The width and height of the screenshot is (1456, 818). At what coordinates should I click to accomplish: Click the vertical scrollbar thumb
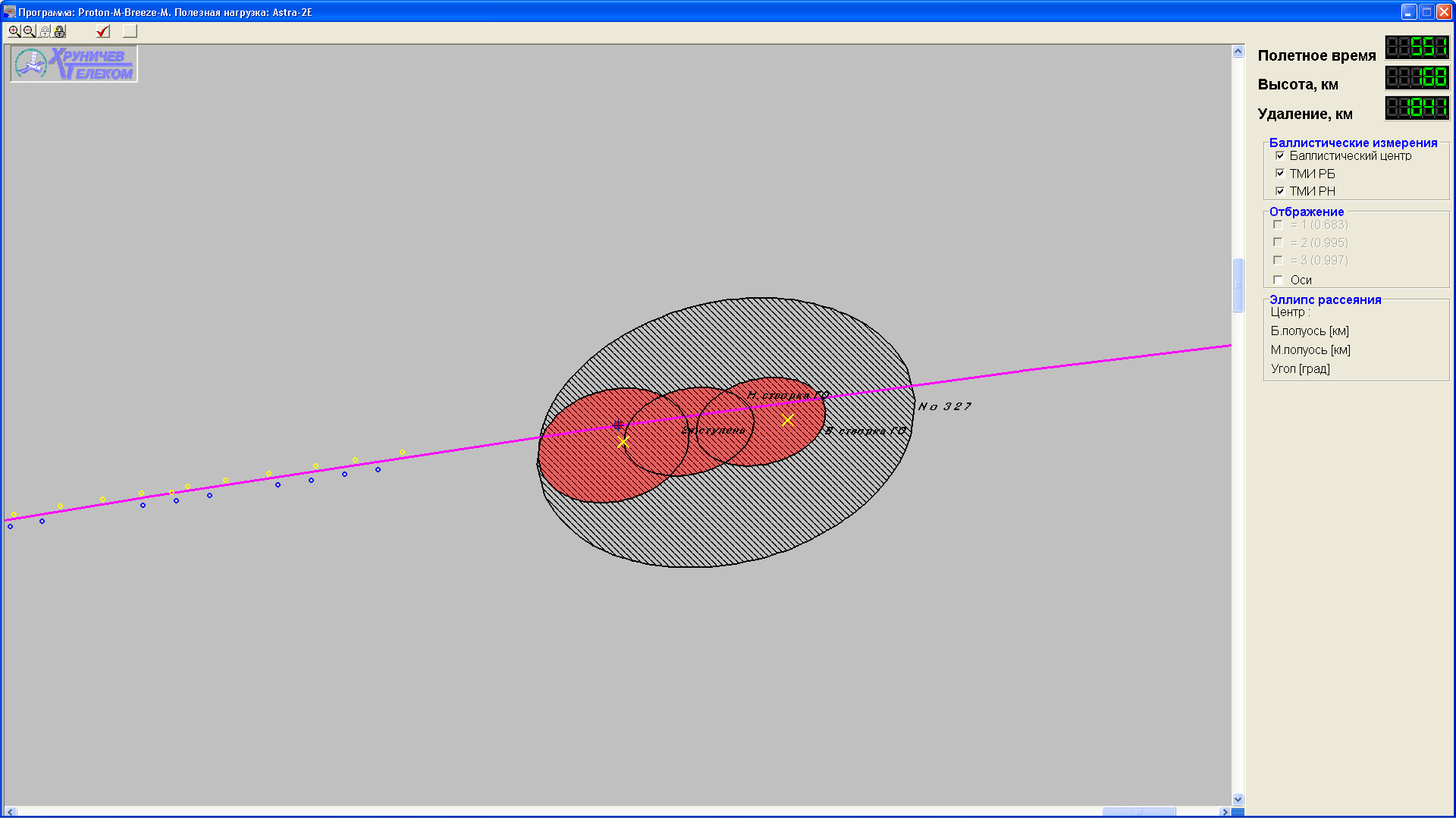[1238, 285]
